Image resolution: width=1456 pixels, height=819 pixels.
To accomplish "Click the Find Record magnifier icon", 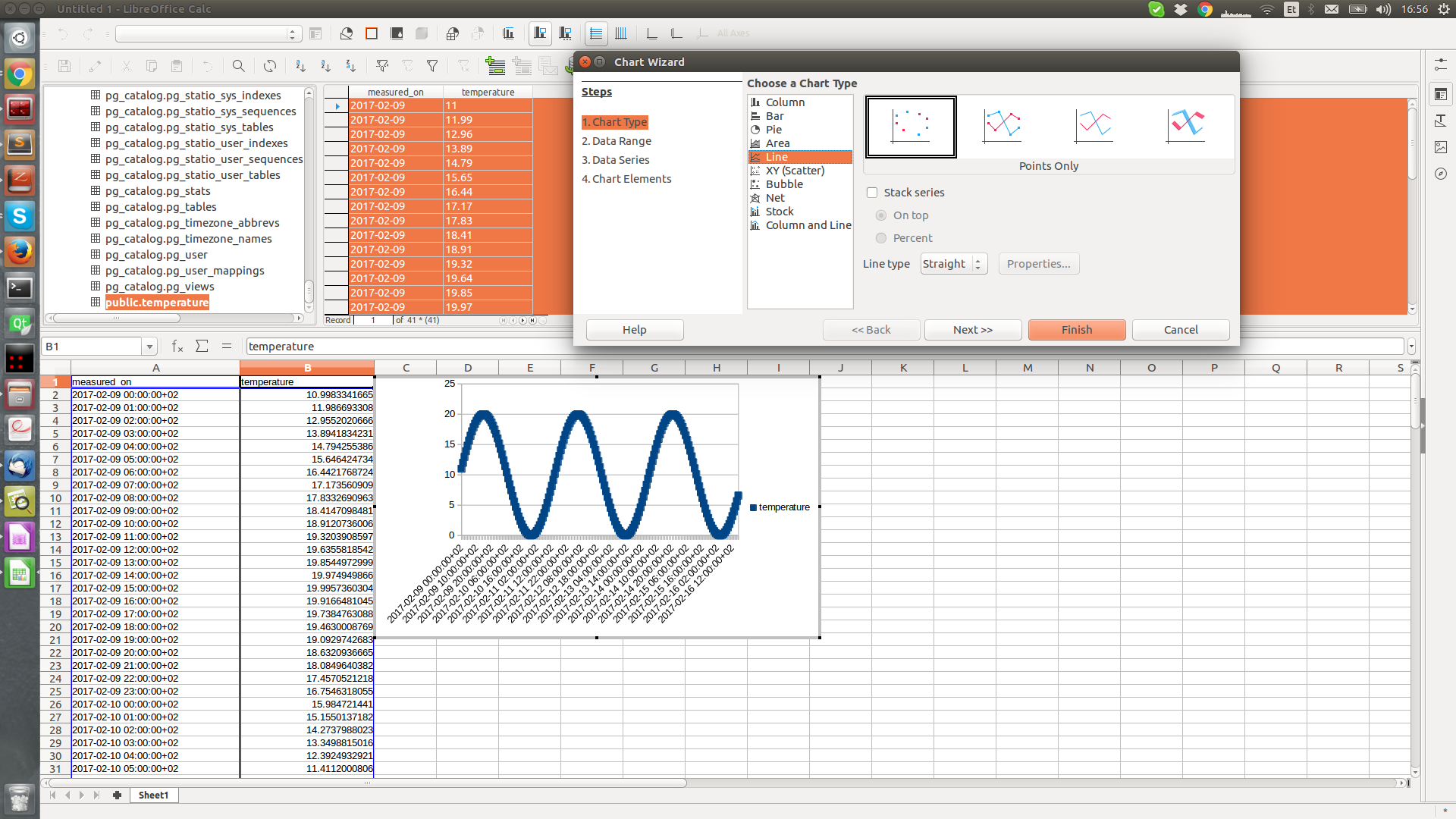I will pyautogui.click(x=238, y=66).
